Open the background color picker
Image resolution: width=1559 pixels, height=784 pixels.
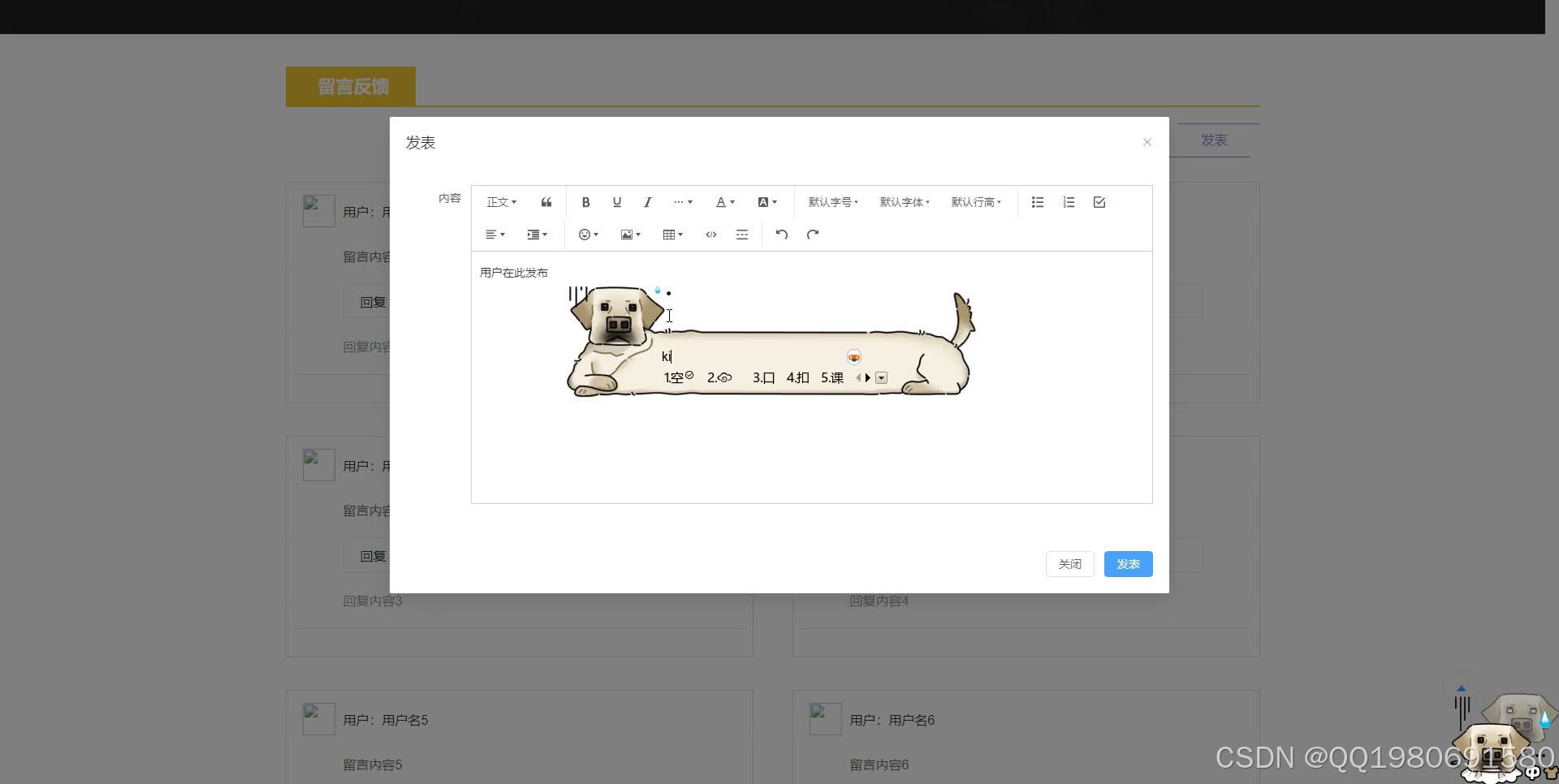[767, 202]
